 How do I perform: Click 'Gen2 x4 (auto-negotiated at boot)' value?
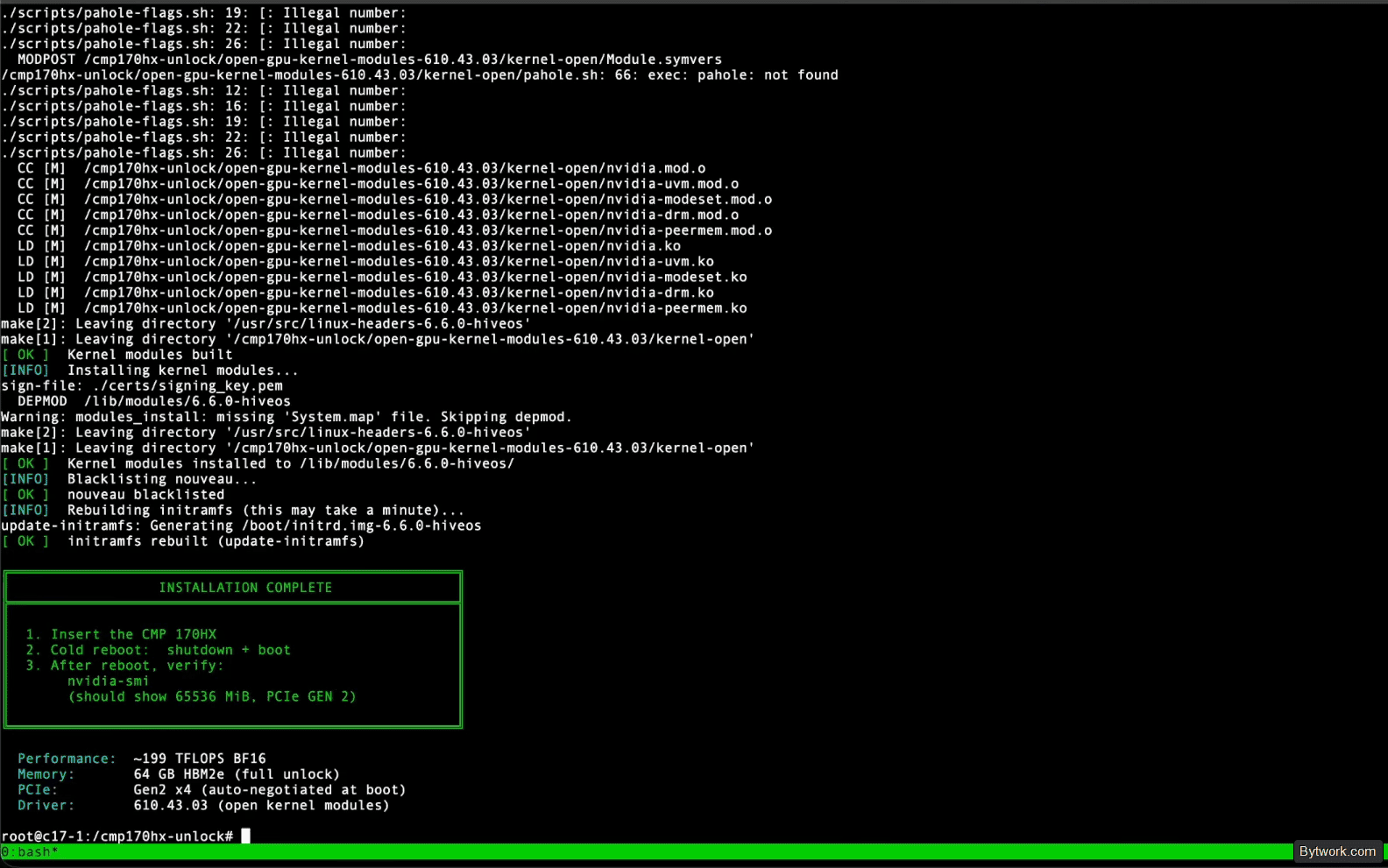point(270,790)
